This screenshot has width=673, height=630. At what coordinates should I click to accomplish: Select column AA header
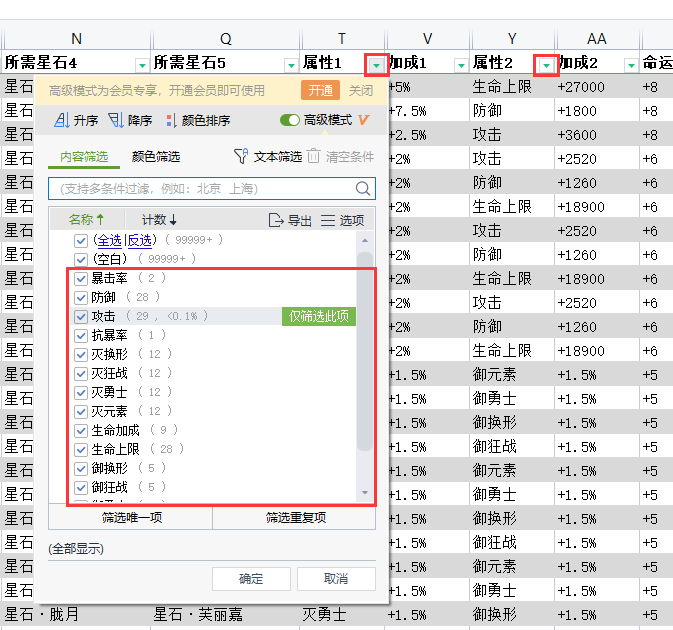597,39
